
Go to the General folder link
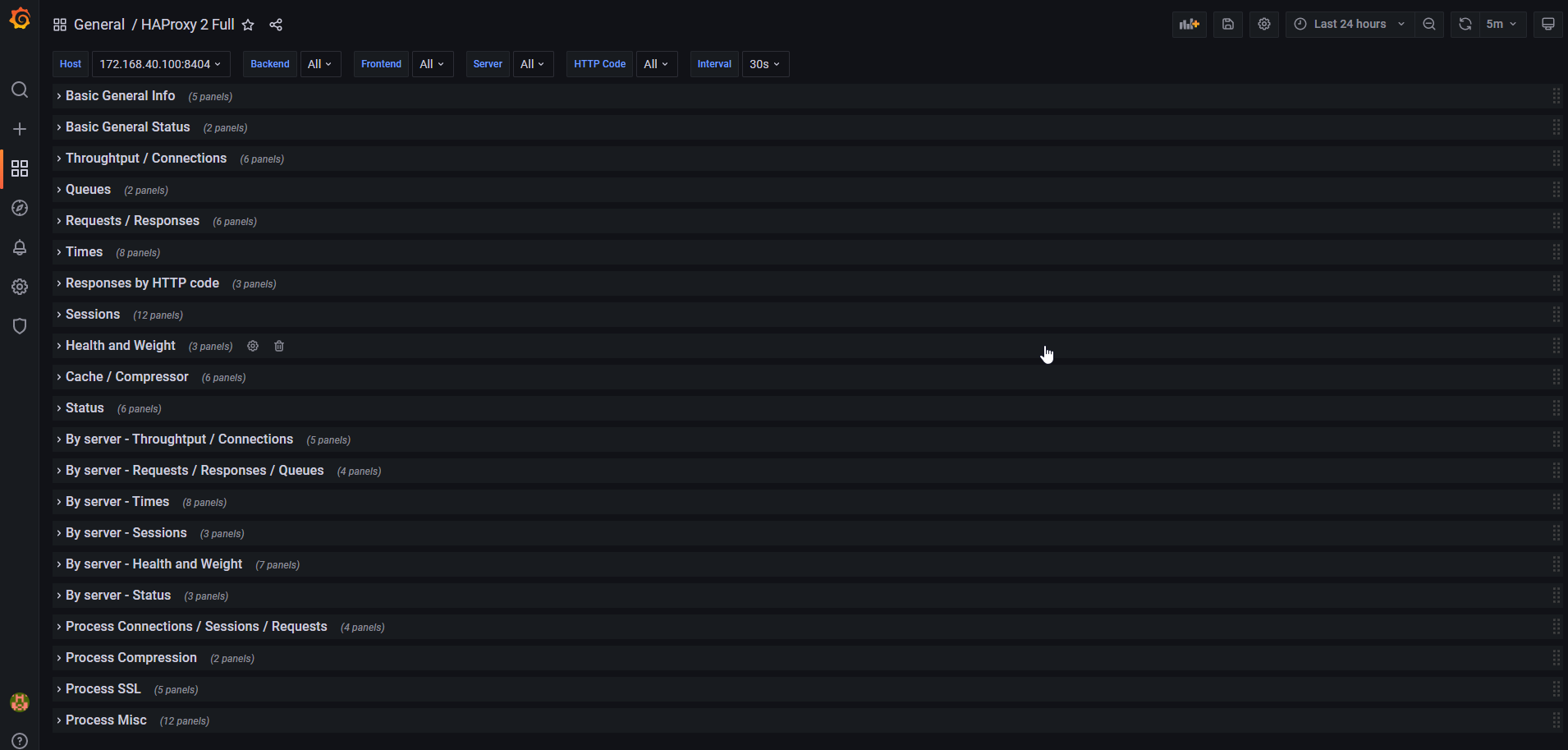(99, 25)
